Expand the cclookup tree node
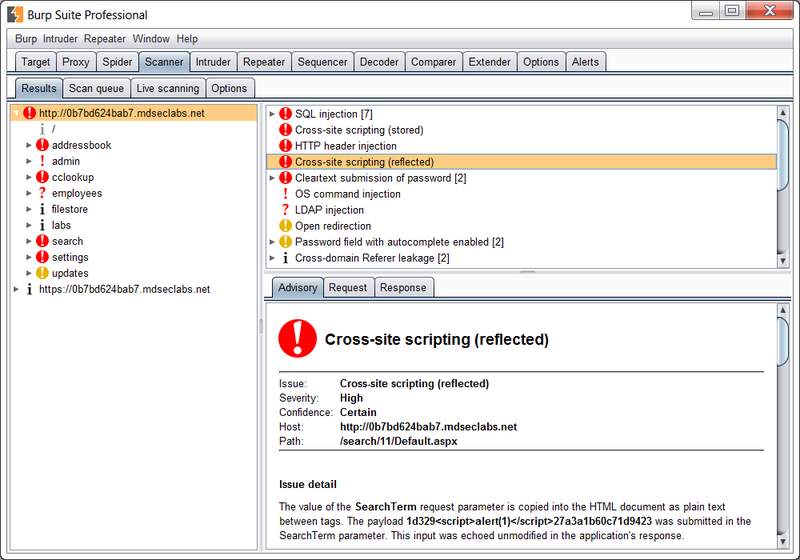The width and height of the screenshot is (800, 560). tap(29, 177)
